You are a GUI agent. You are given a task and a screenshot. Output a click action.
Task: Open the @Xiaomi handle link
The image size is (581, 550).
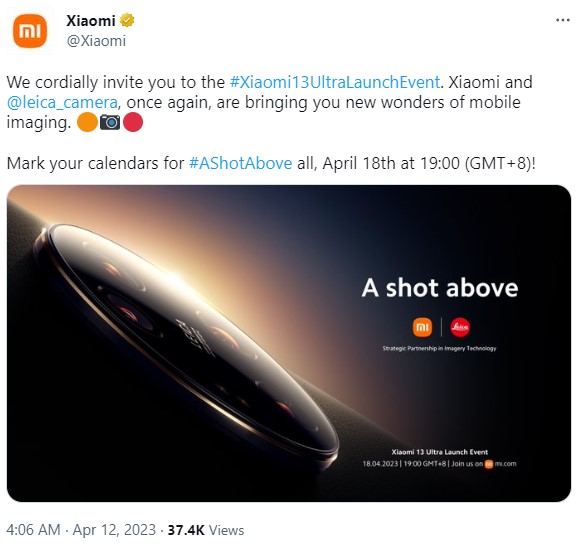(96, 41)
